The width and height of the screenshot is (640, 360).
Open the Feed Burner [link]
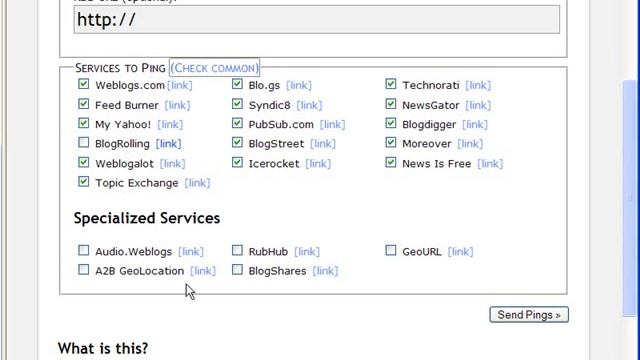click(x=177, y=105)
